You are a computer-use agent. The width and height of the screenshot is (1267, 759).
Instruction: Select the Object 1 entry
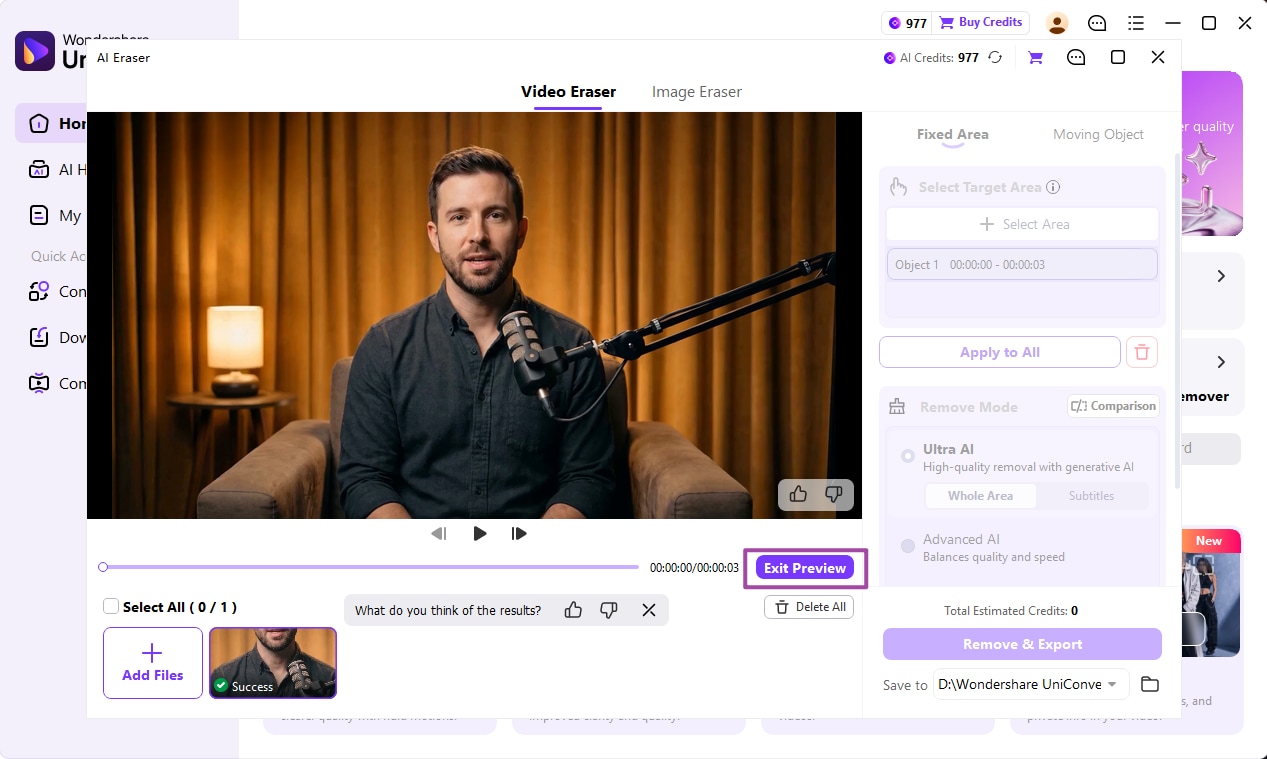[x=1022, y=265]
